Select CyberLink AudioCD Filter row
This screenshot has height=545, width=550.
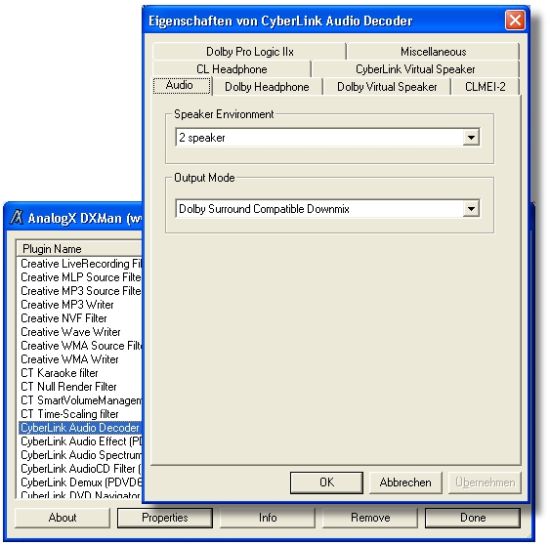coord(80,469)
